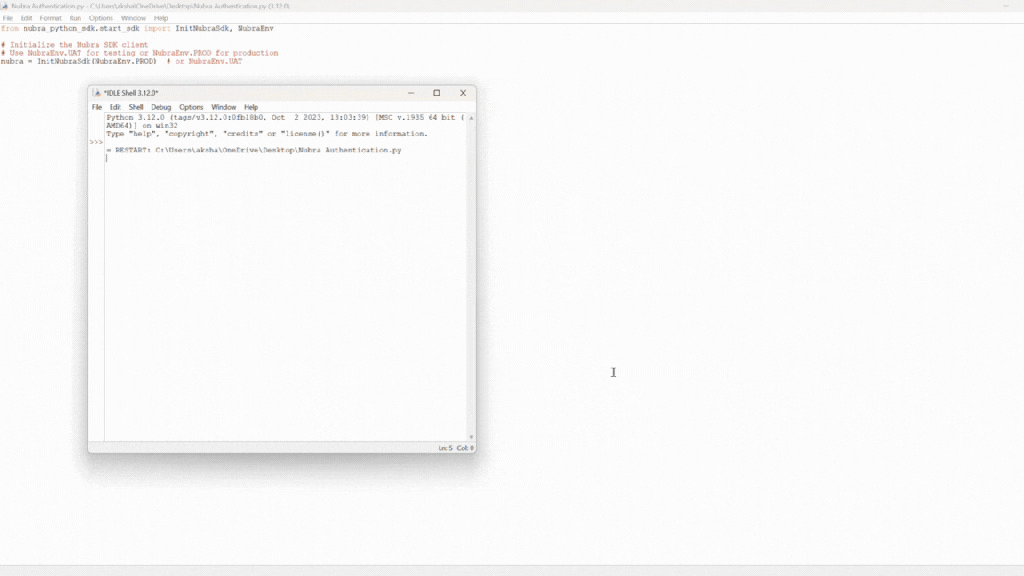Open Edit menu in IDLE Shell window
Viewport: 1024px width, 576px height.
pyautogui.click(x=115, y=107)
